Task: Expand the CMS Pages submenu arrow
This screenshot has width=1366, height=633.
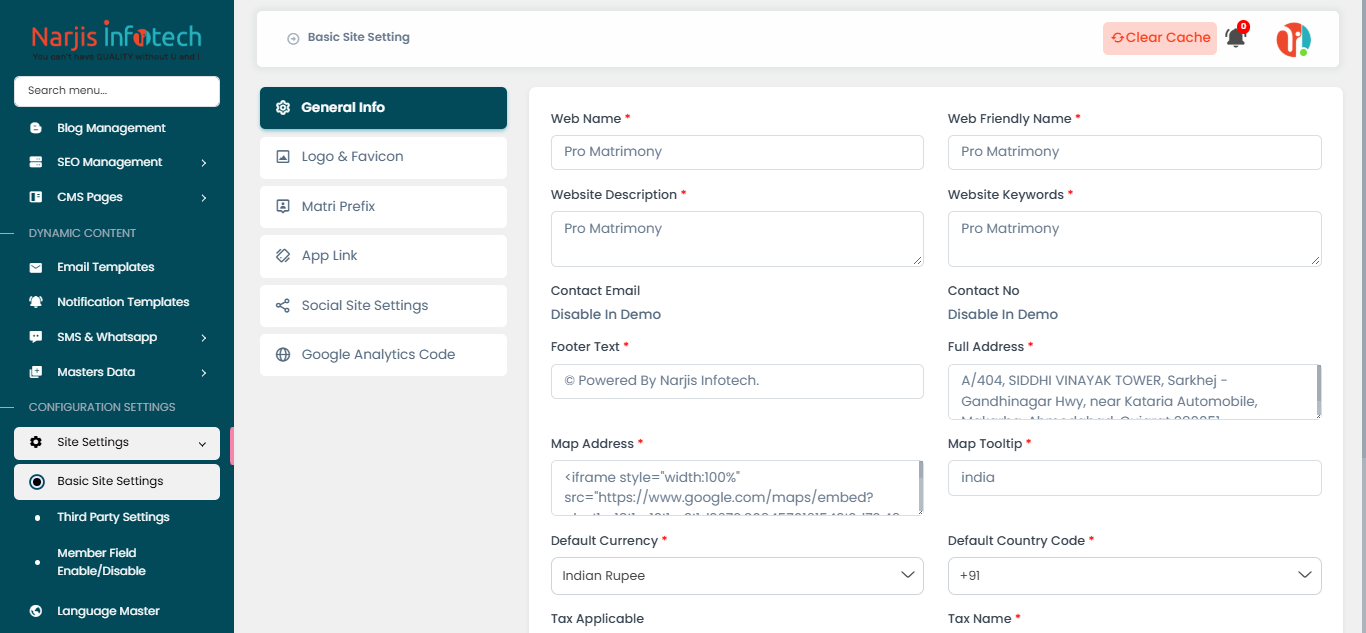Action: [x=203, y=198]
